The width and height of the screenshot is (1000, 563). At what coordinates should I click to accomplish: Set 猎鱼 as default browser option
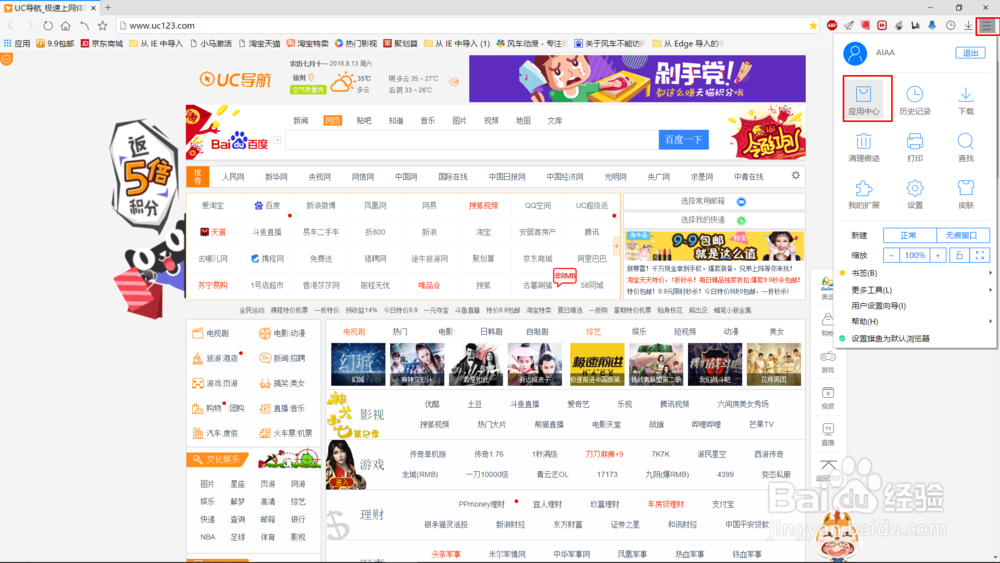(890, 339)
